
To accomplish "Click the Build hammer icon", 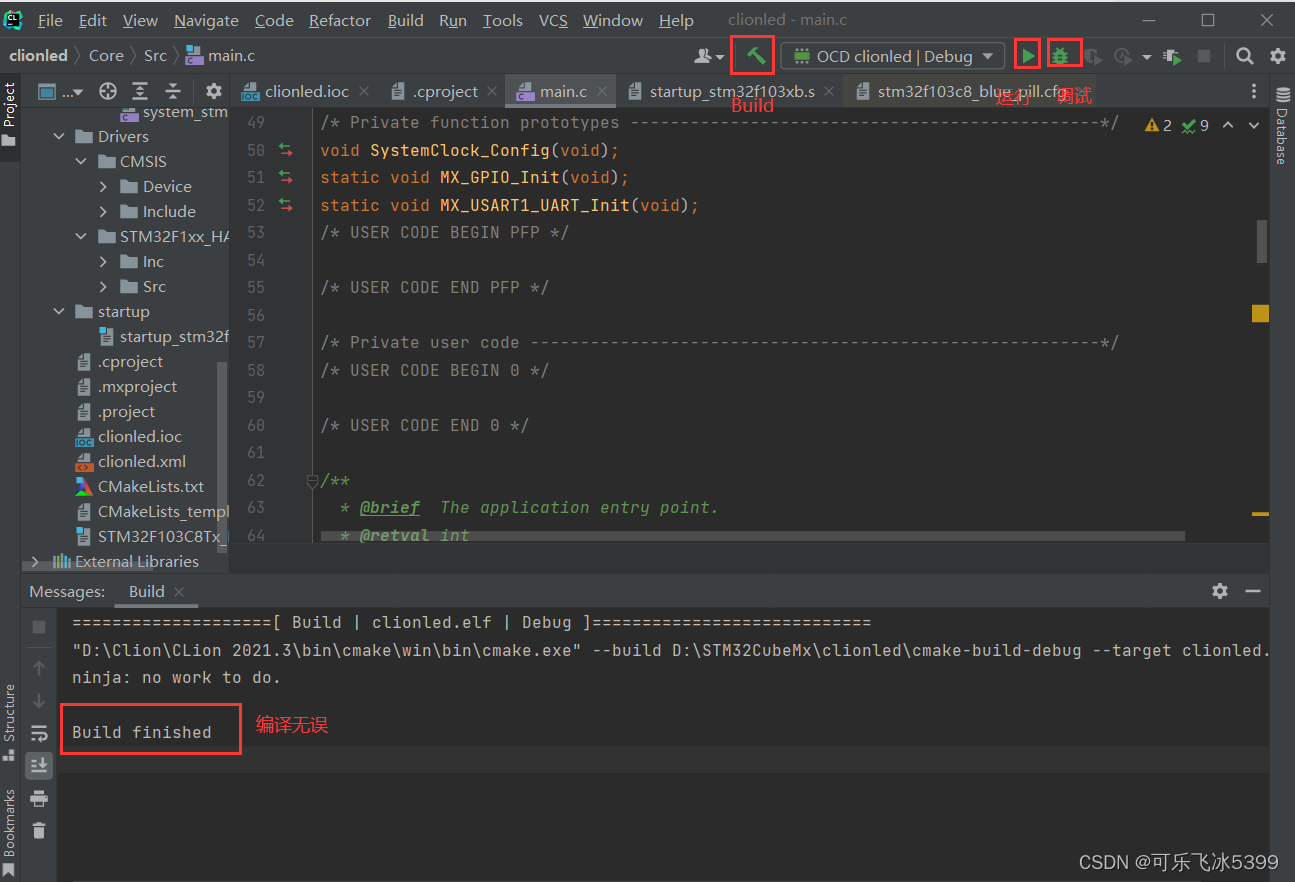I will coord(755,56).
